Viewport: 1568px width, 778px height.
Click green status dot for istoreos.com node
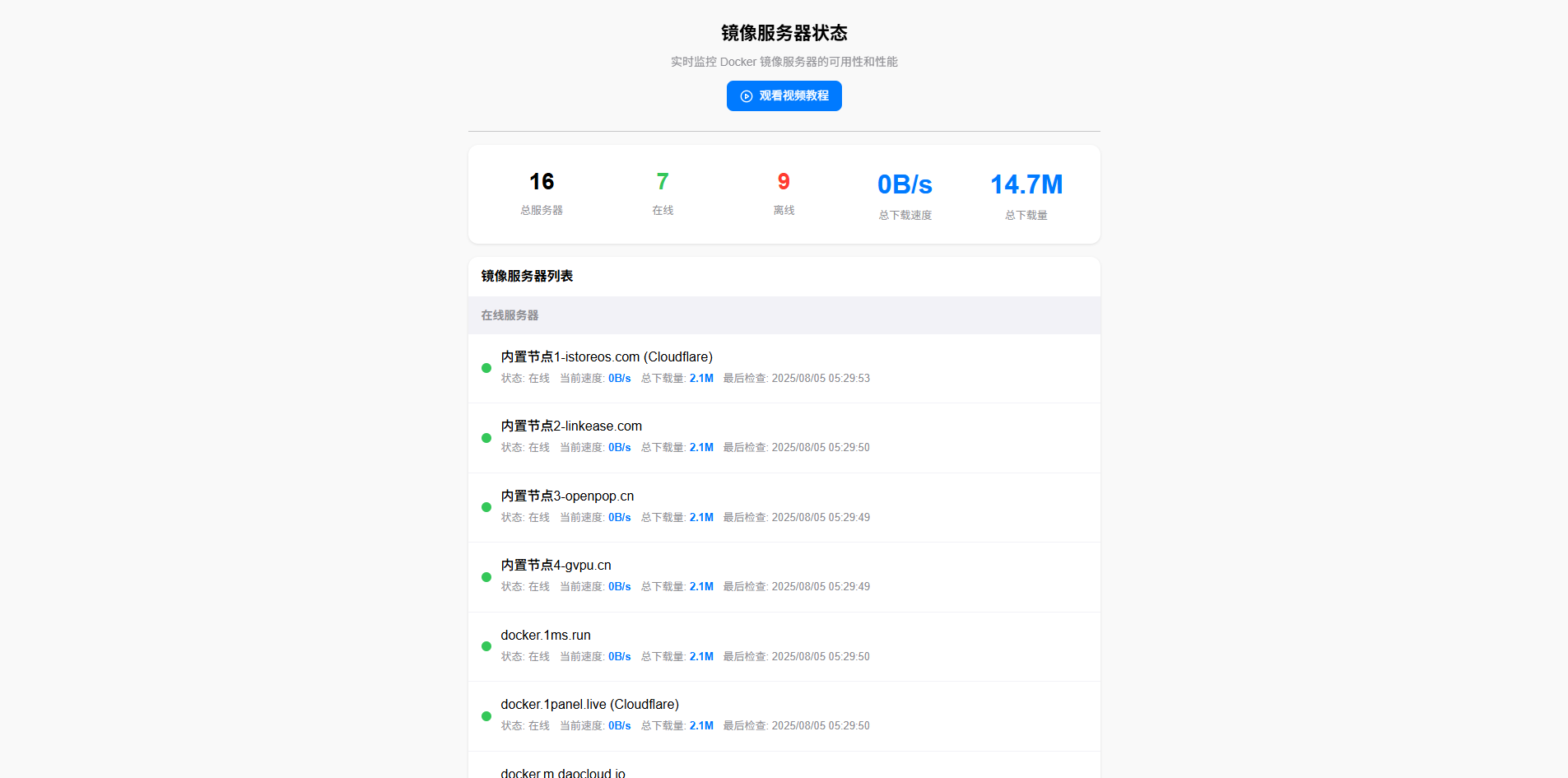pos(486,368)
